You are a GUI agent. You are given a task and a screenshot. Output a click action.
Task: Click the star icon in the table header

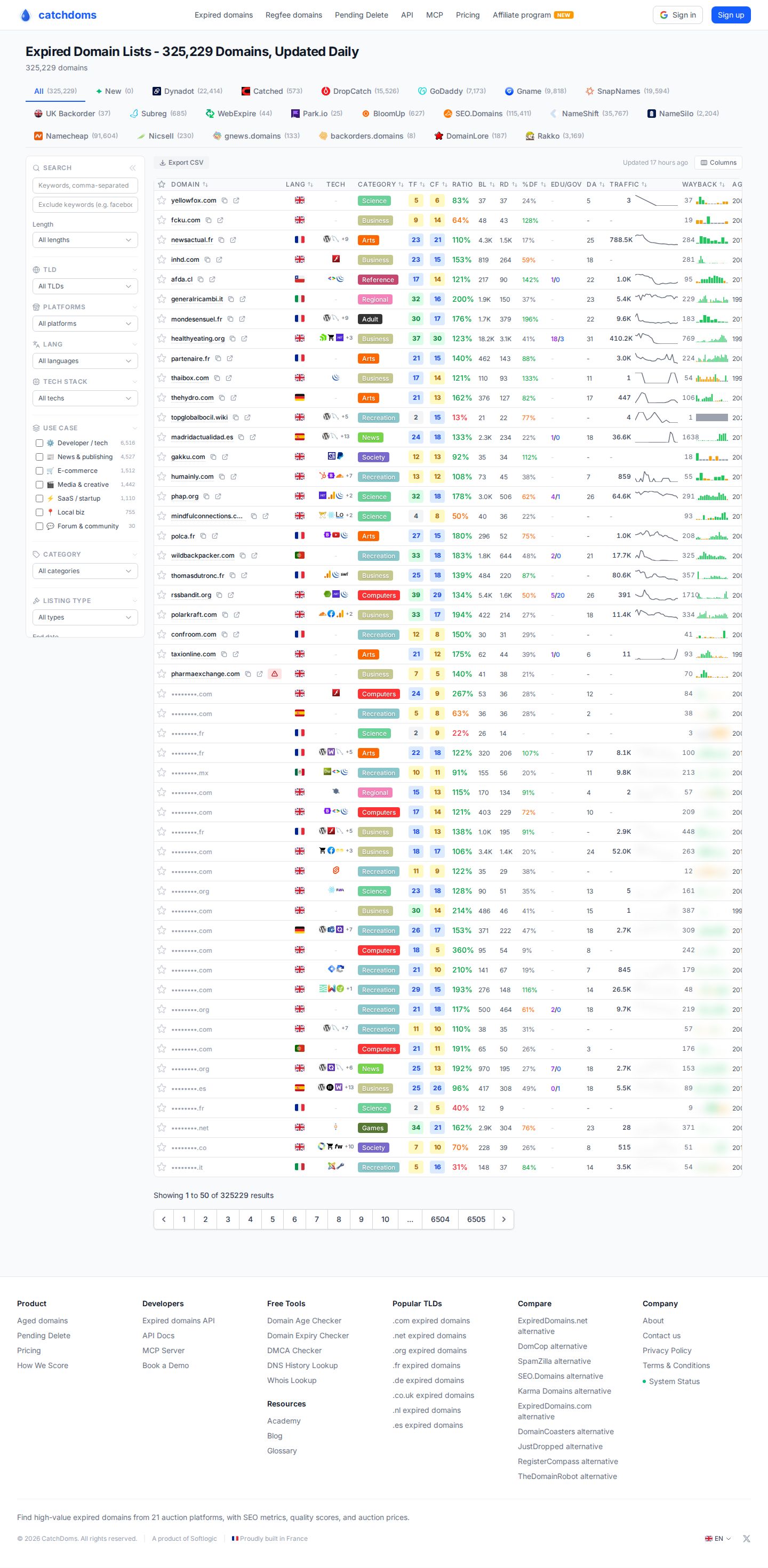tap(162, 184)
